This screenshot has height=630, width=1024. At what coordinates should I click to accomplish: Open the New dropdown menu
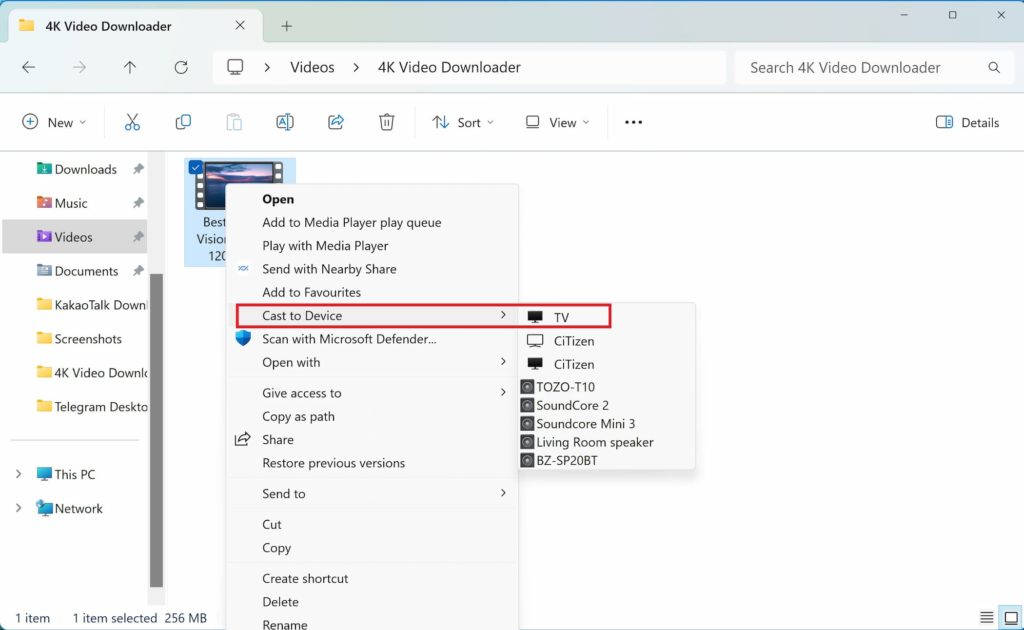[x=54, y=122]
